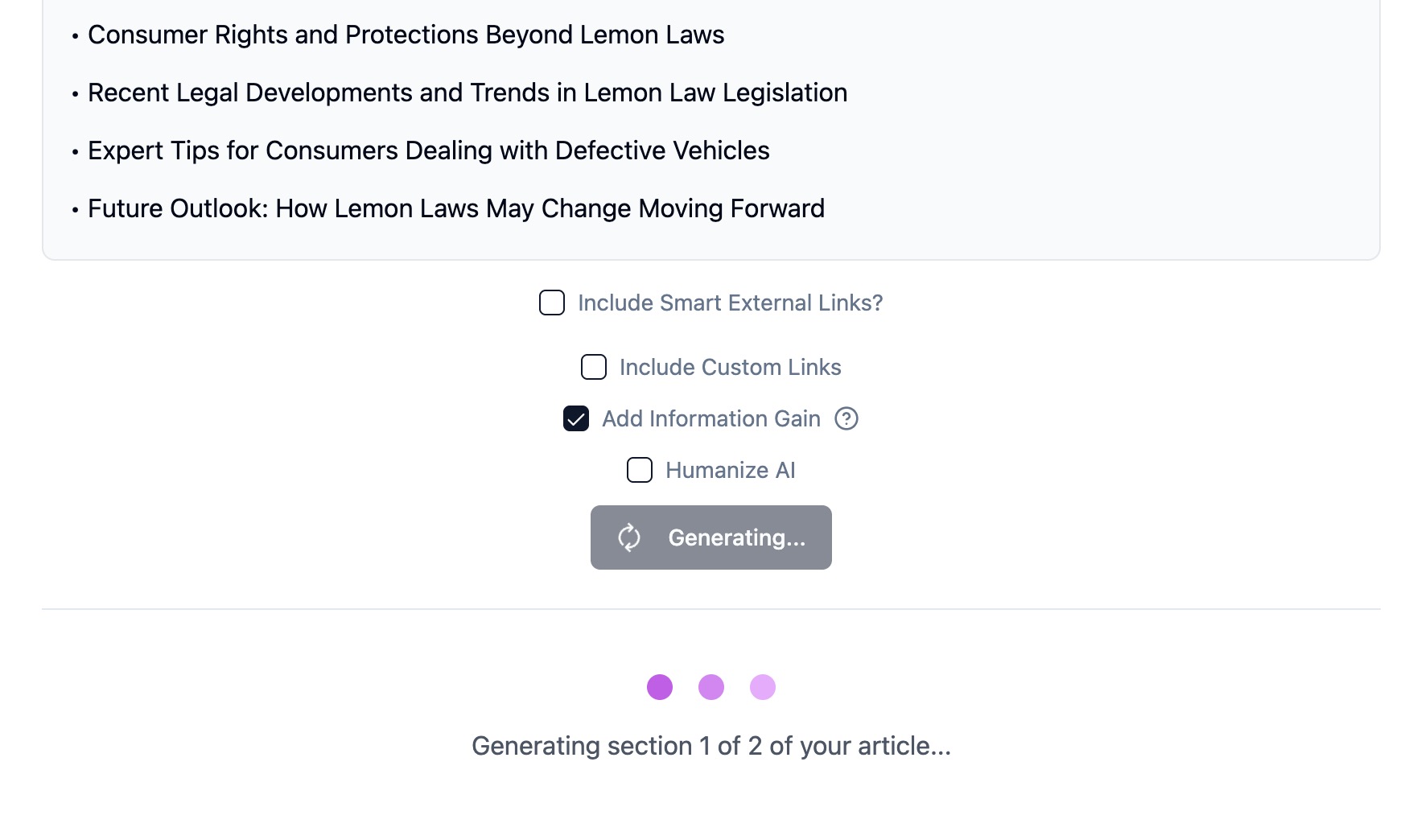This screenshot has height=840, width=1421.
Task: Click the 'Humanize AI' label text
Action: click(x=730, y=470)
